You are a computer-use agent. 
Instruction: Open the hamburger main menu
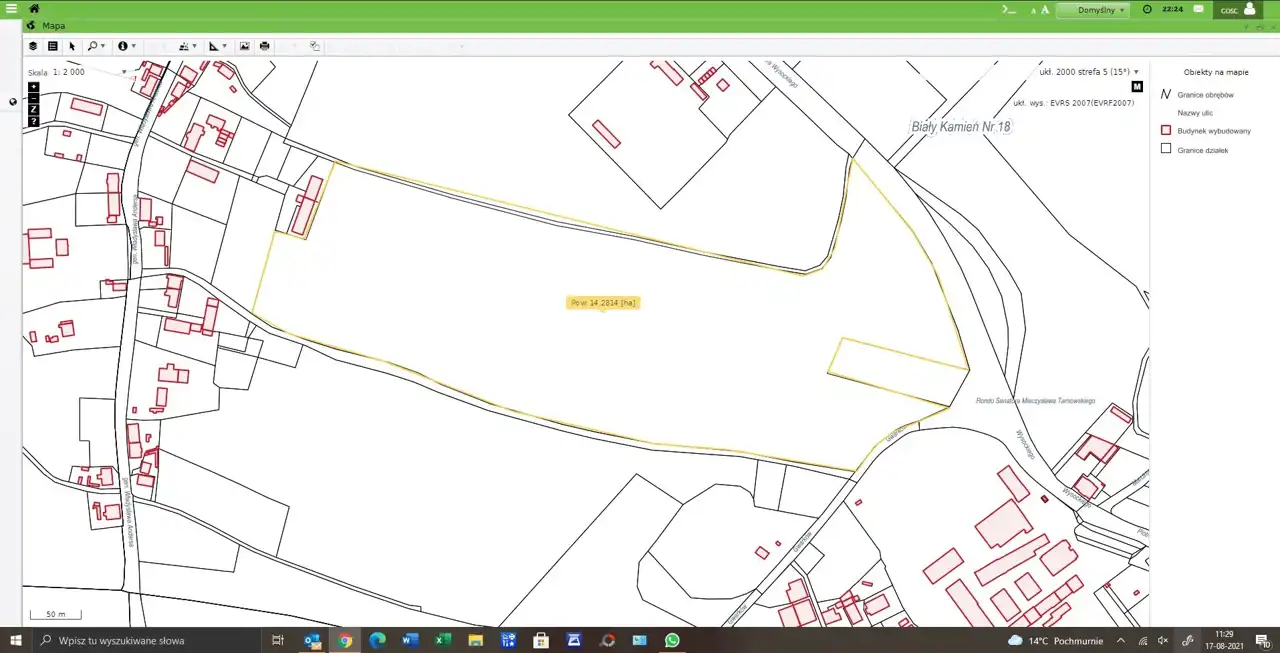11,9
